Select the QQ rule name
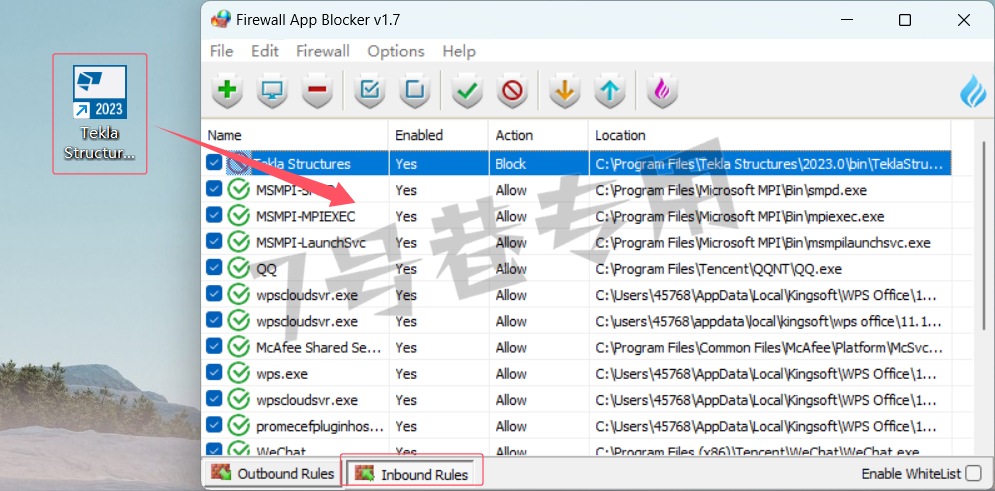The height and width of the screenshot is (491, 995). point(267,269)
